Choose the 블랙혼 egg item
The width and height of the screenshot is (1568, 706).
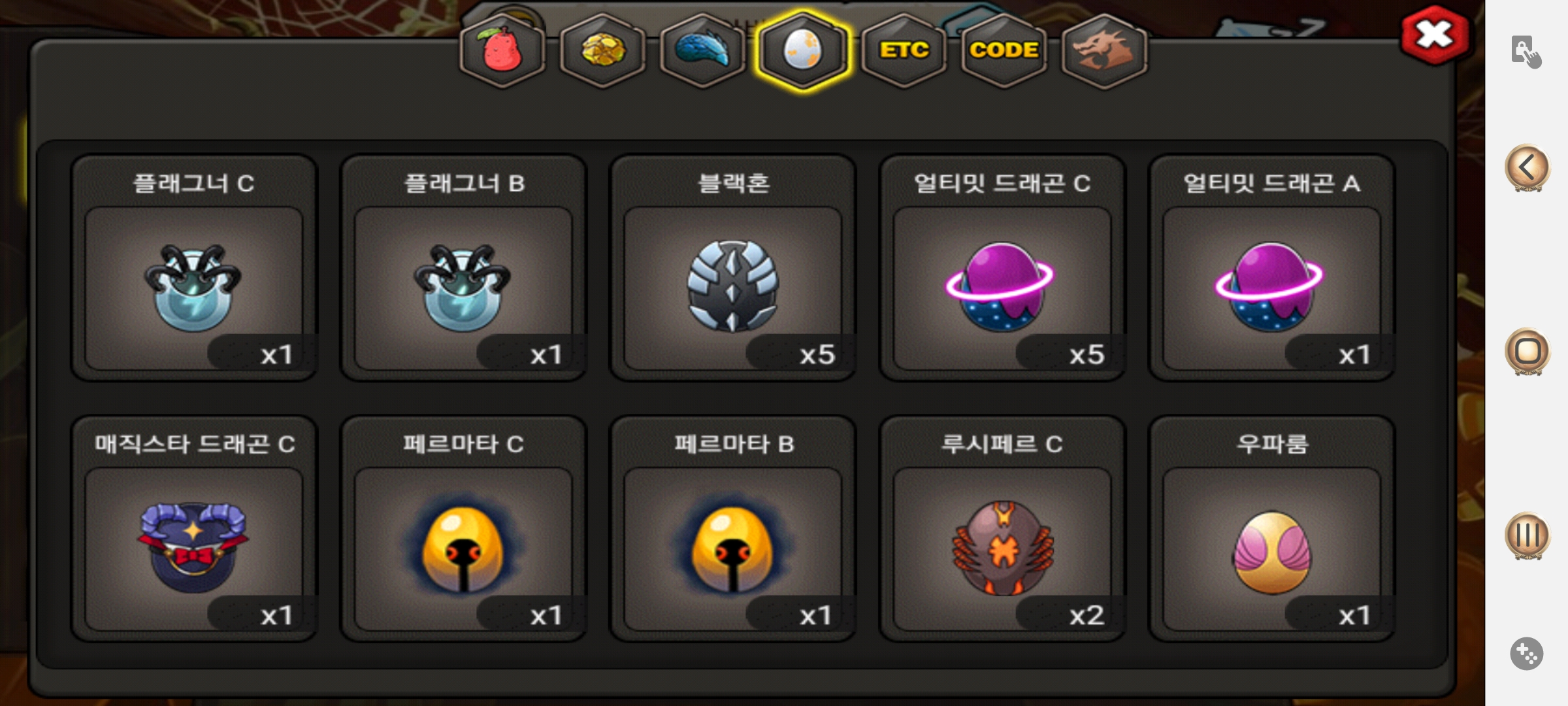pyautogui.click(x=733, y=268)
